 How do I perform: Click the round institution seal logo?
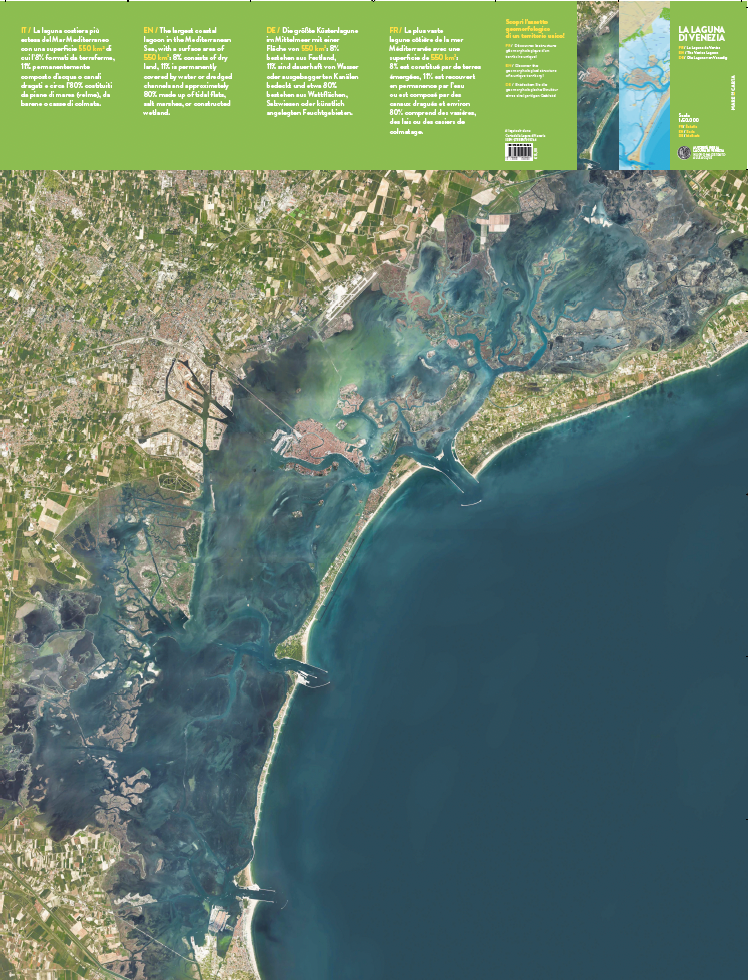[x=685, y=152]
